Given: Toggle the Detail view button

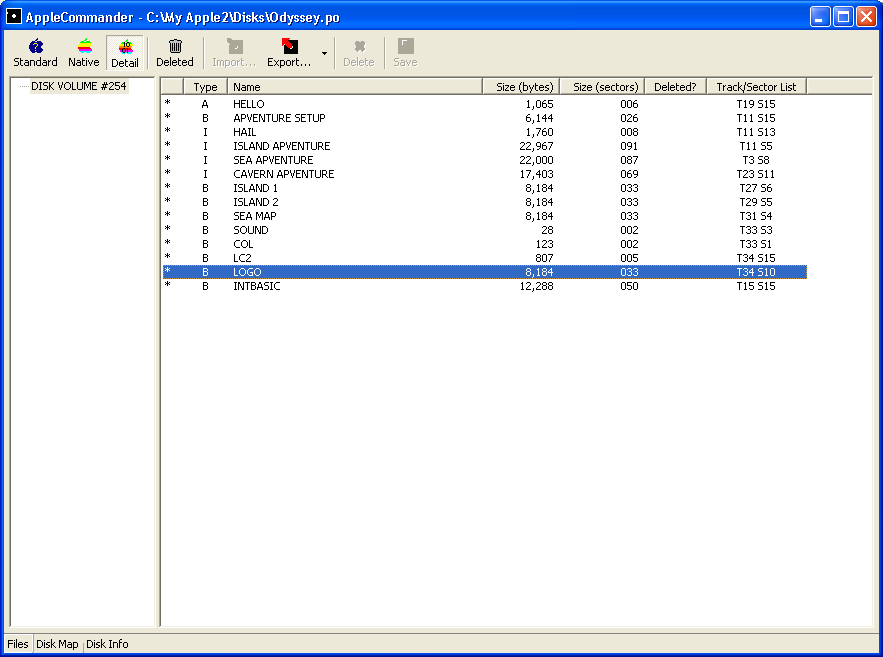Looking at the screenshot, I should pos(125,53).
